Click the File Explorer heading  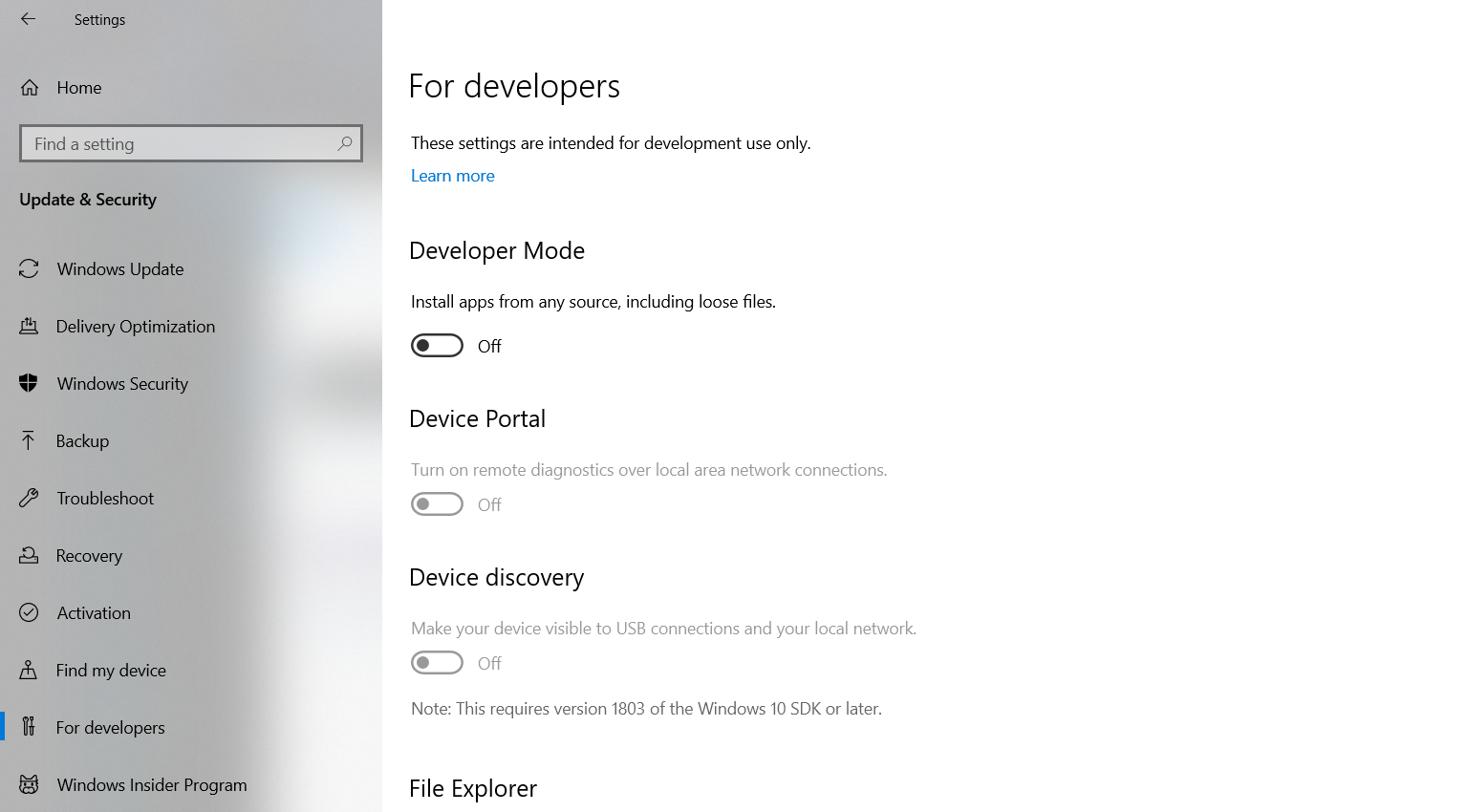(x=473, y=789)
